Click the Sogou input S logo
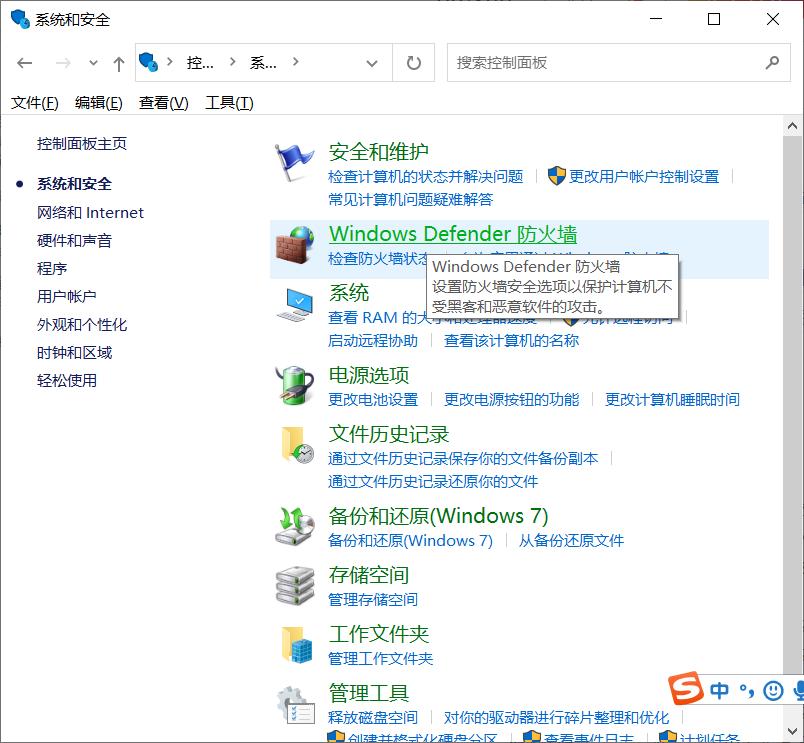 pos(688,690)
